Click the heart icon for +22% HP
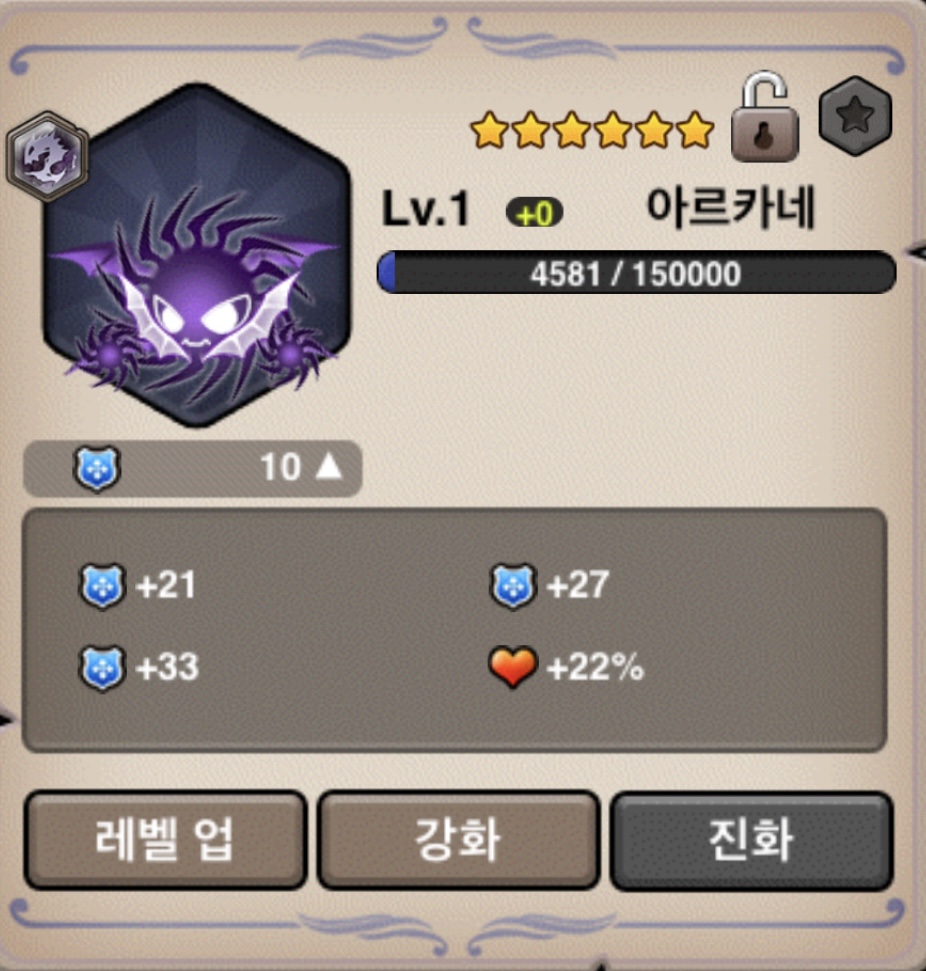 point(513,667)
